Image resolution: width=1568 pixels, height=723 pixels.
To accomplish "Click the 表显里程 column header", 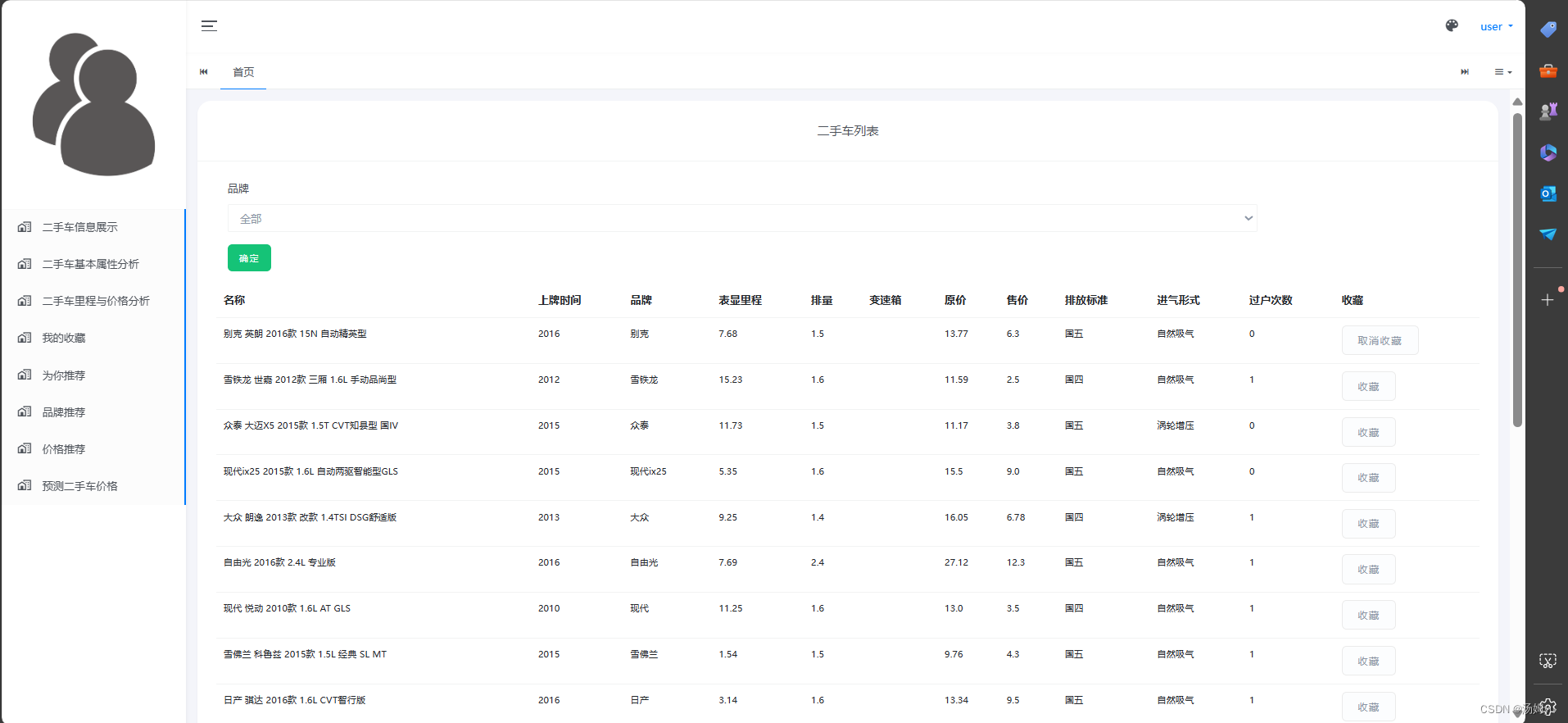I will point(740,300).
